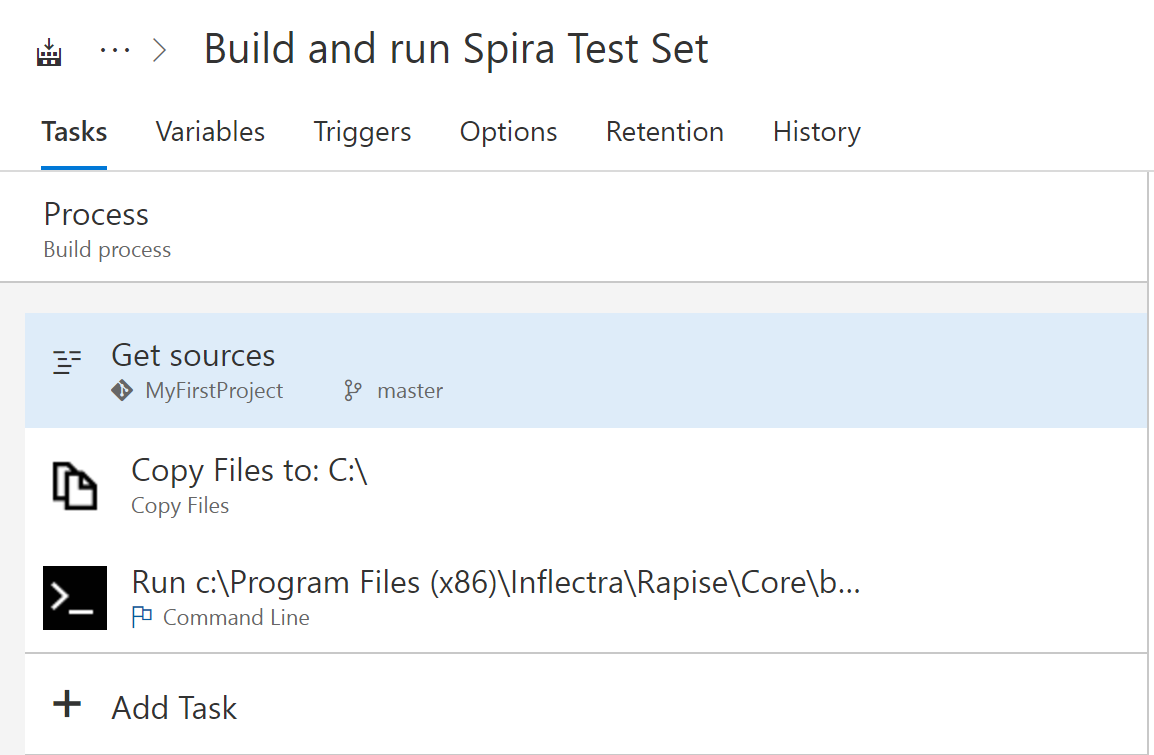
Task: Click the Copy Files task icon
Action: pos(75,485)
